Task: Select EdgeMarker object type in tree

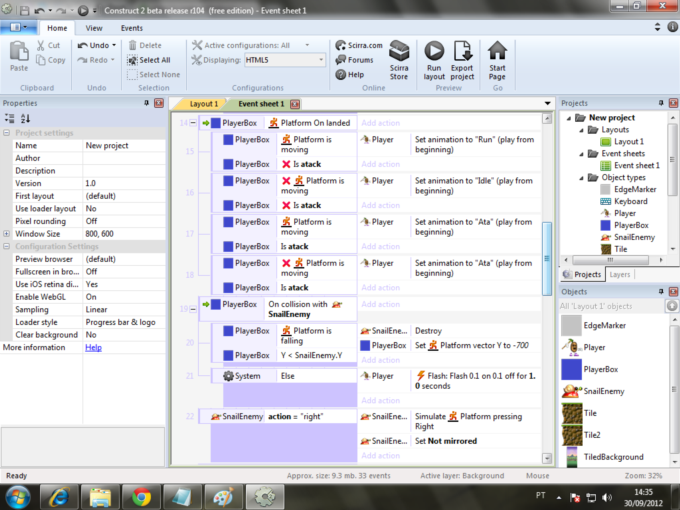Action: (628, 189)
